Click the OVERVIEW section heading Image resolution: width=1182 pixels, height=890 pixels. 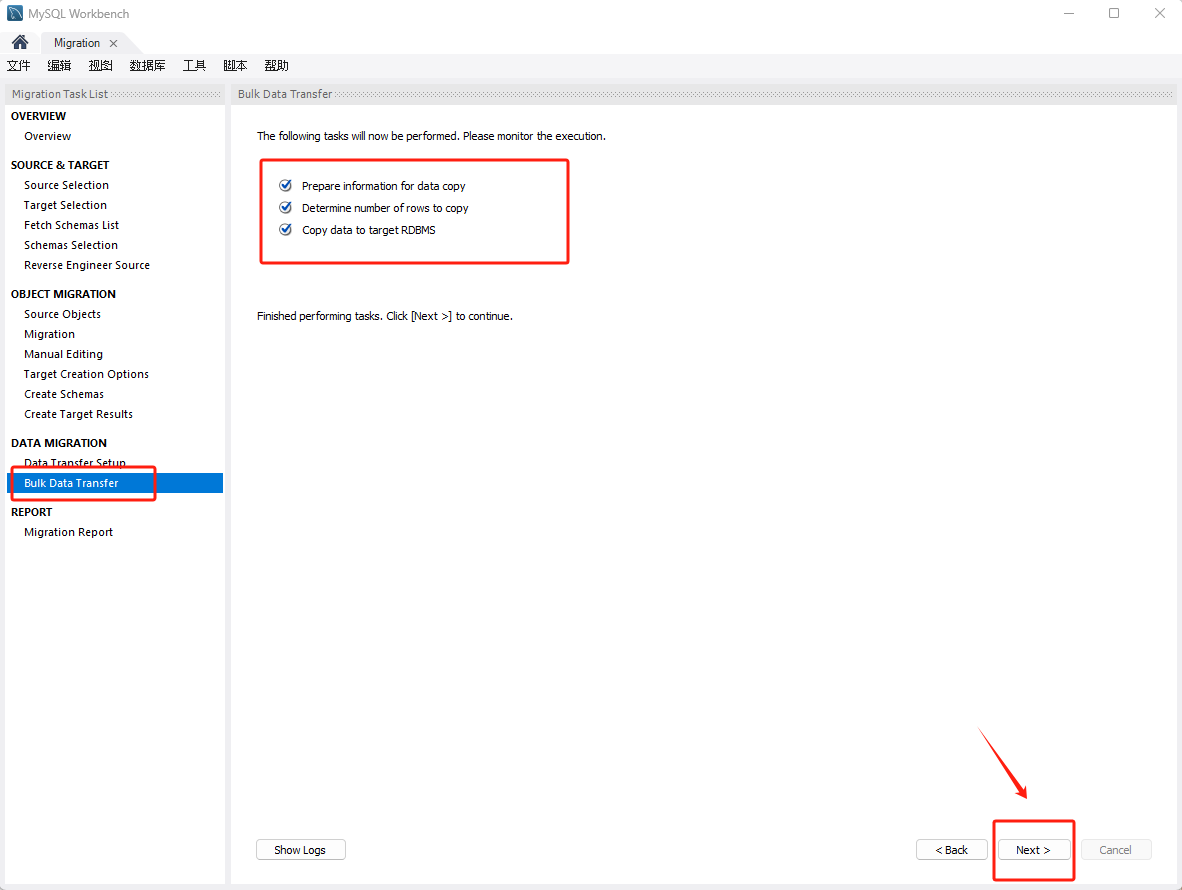pos(38,116)
